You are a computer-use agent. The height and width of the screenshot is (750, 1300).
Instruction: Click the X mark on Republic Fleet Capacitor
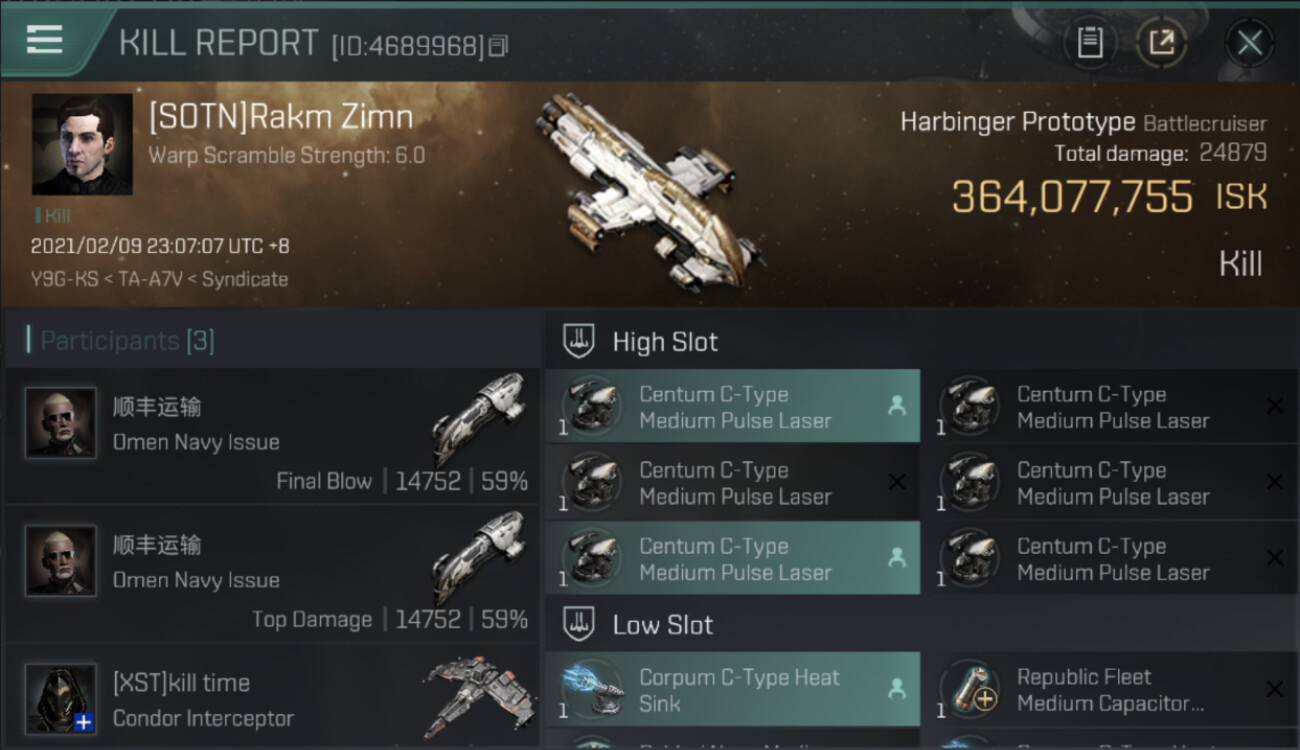point(1274,689)
